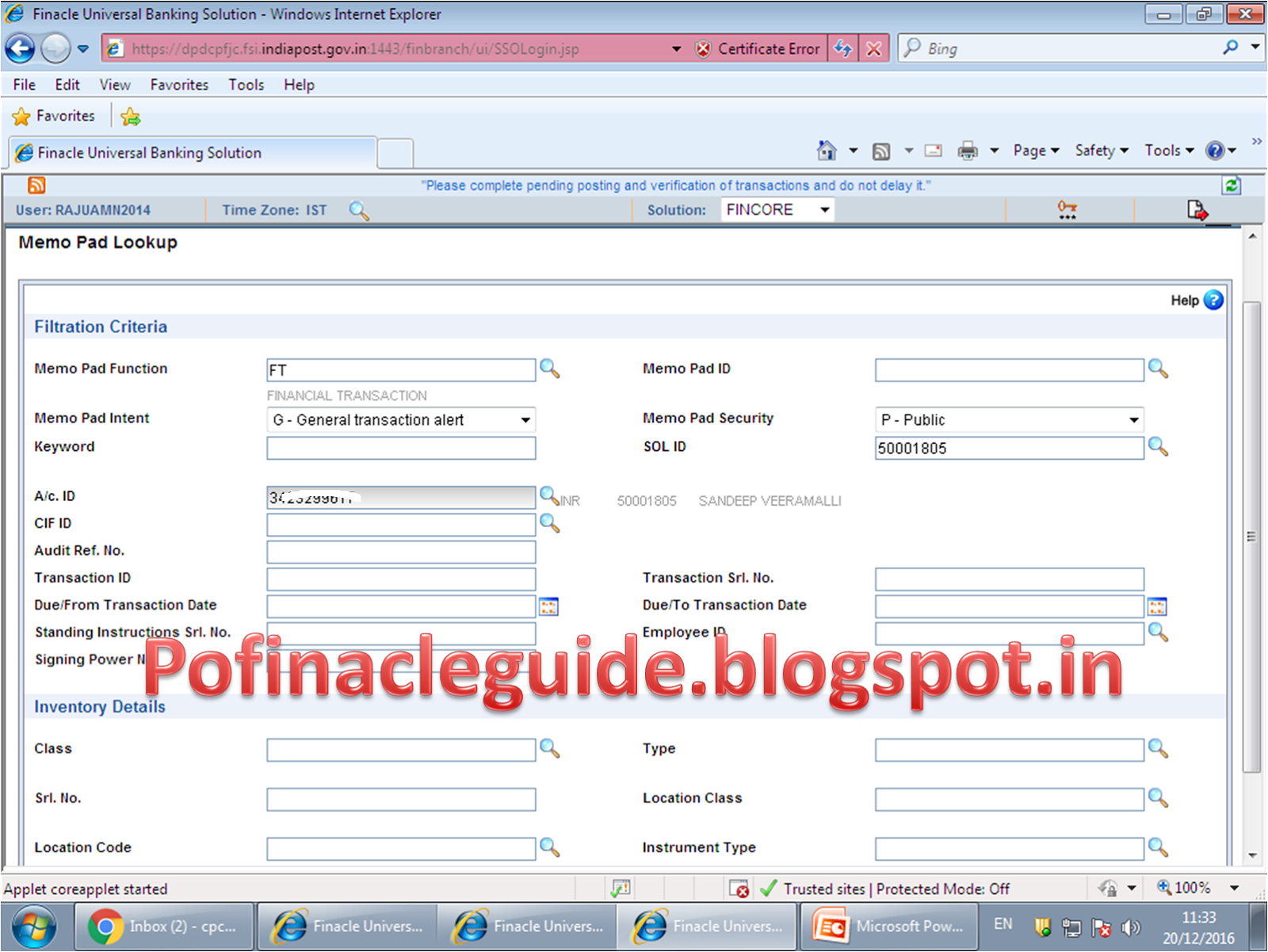Open the Memo Pad Security dropdown
Viewport: 1268px width, 952px height.
1132,420
